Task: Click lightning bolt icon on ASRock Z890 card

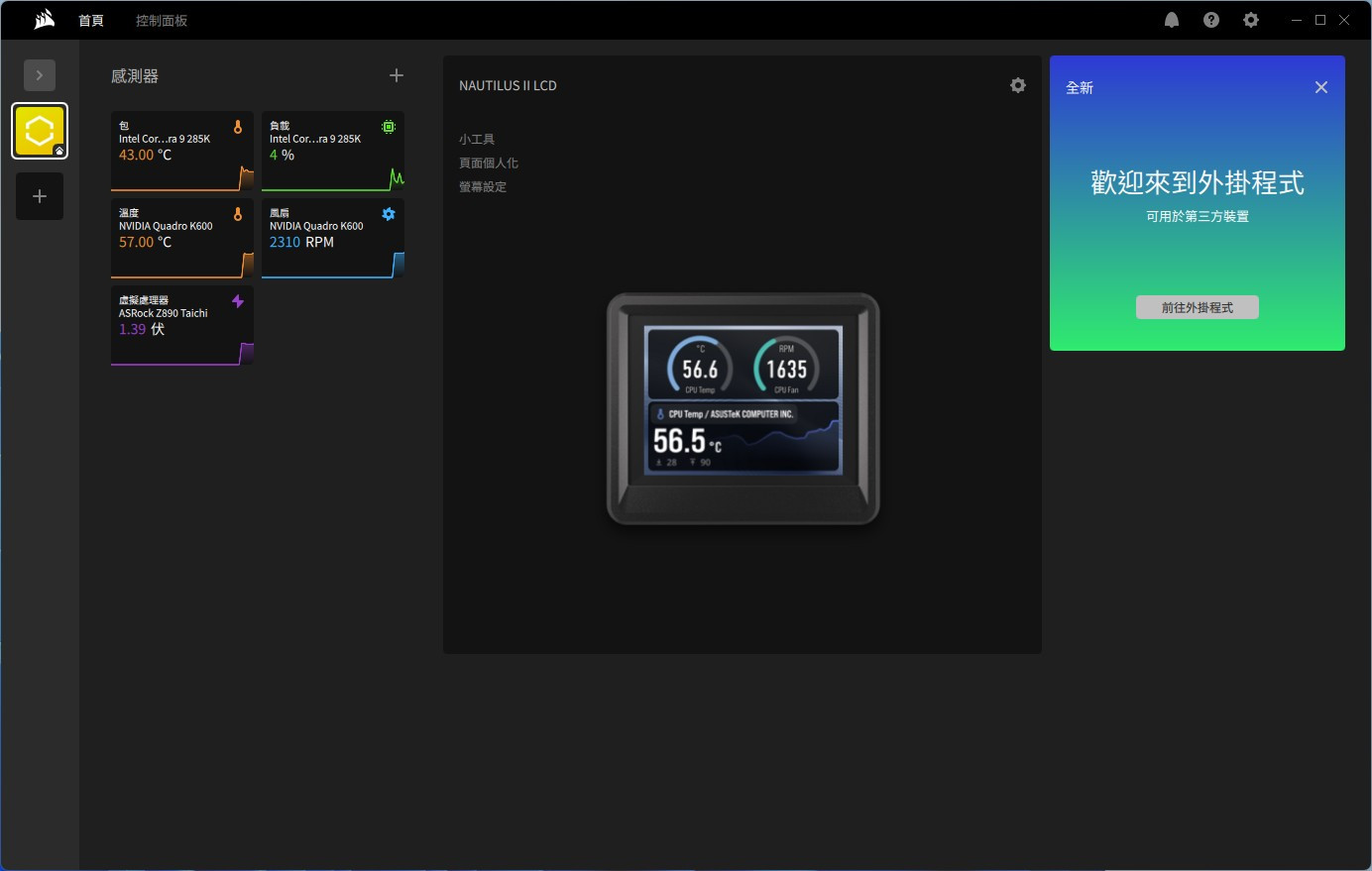Action: [x=238, y=301]
